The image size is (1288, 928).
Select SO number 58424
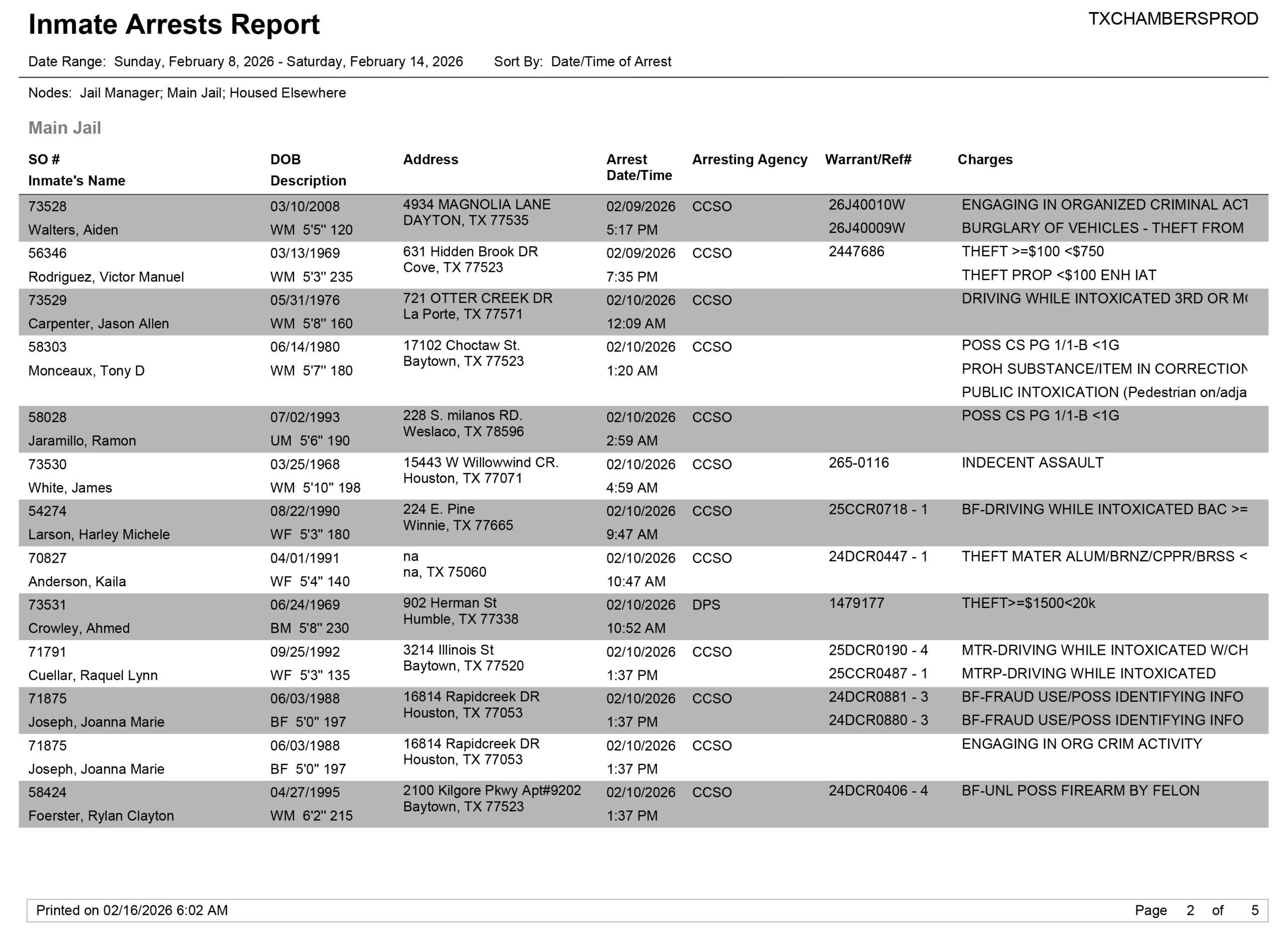(47, 792)
